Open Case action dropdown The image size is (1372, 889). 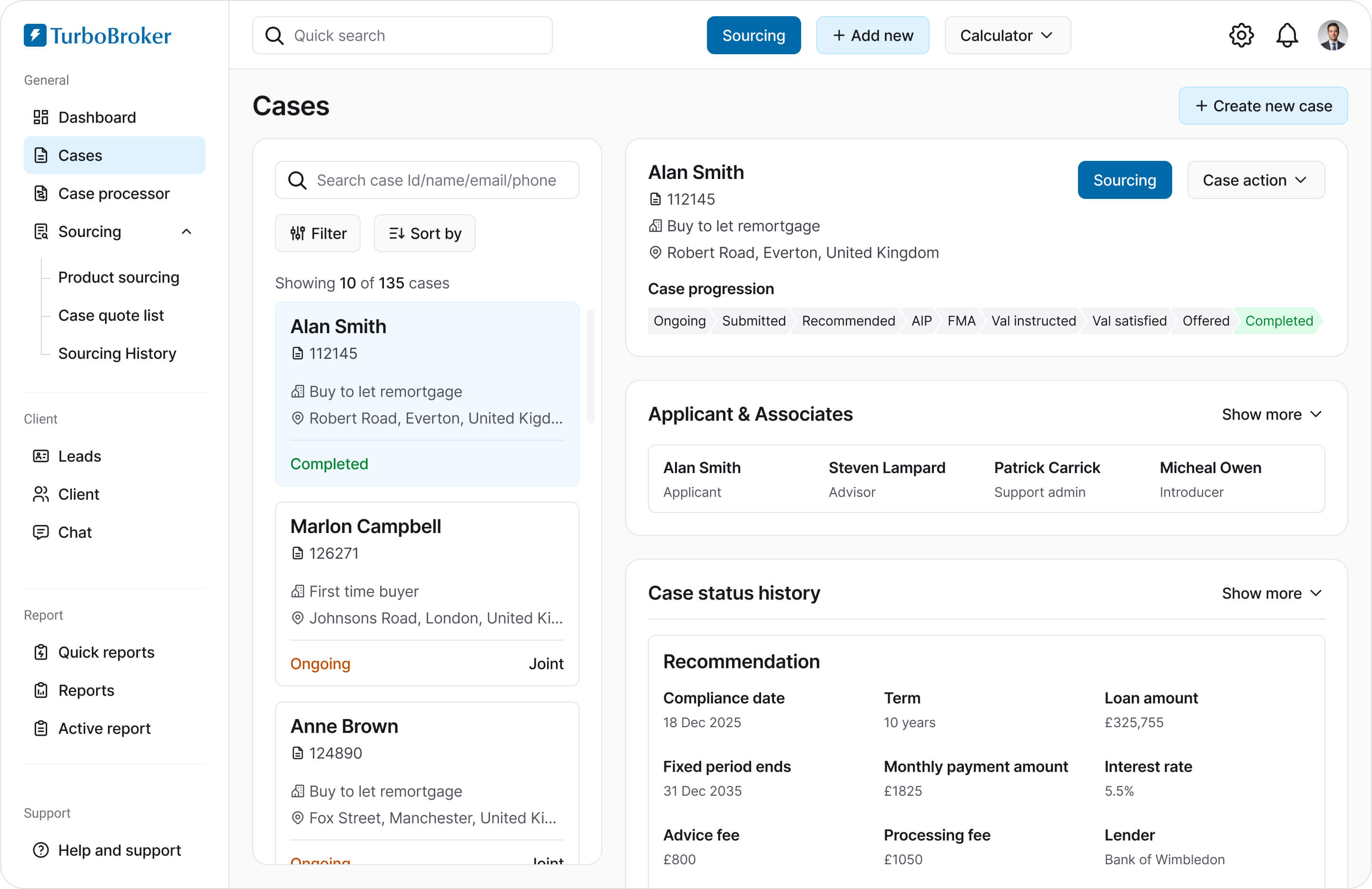(x=1255, y=180)
